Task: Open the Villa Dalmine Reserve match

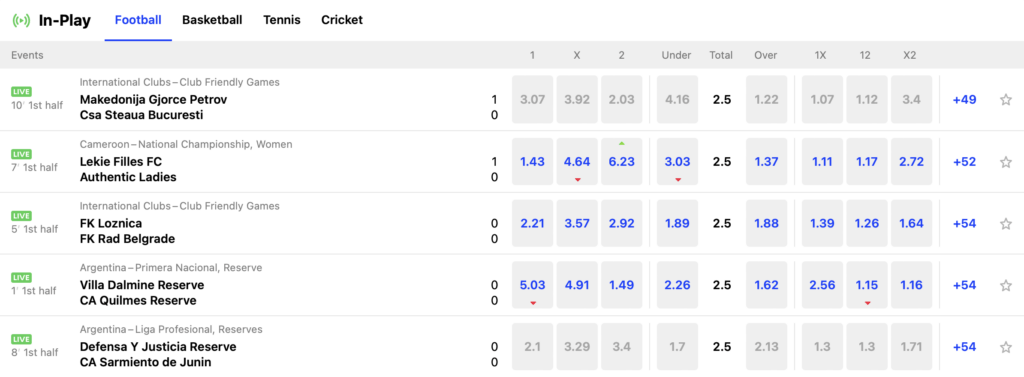Action: pyautogui.click(x=142, y=286)
